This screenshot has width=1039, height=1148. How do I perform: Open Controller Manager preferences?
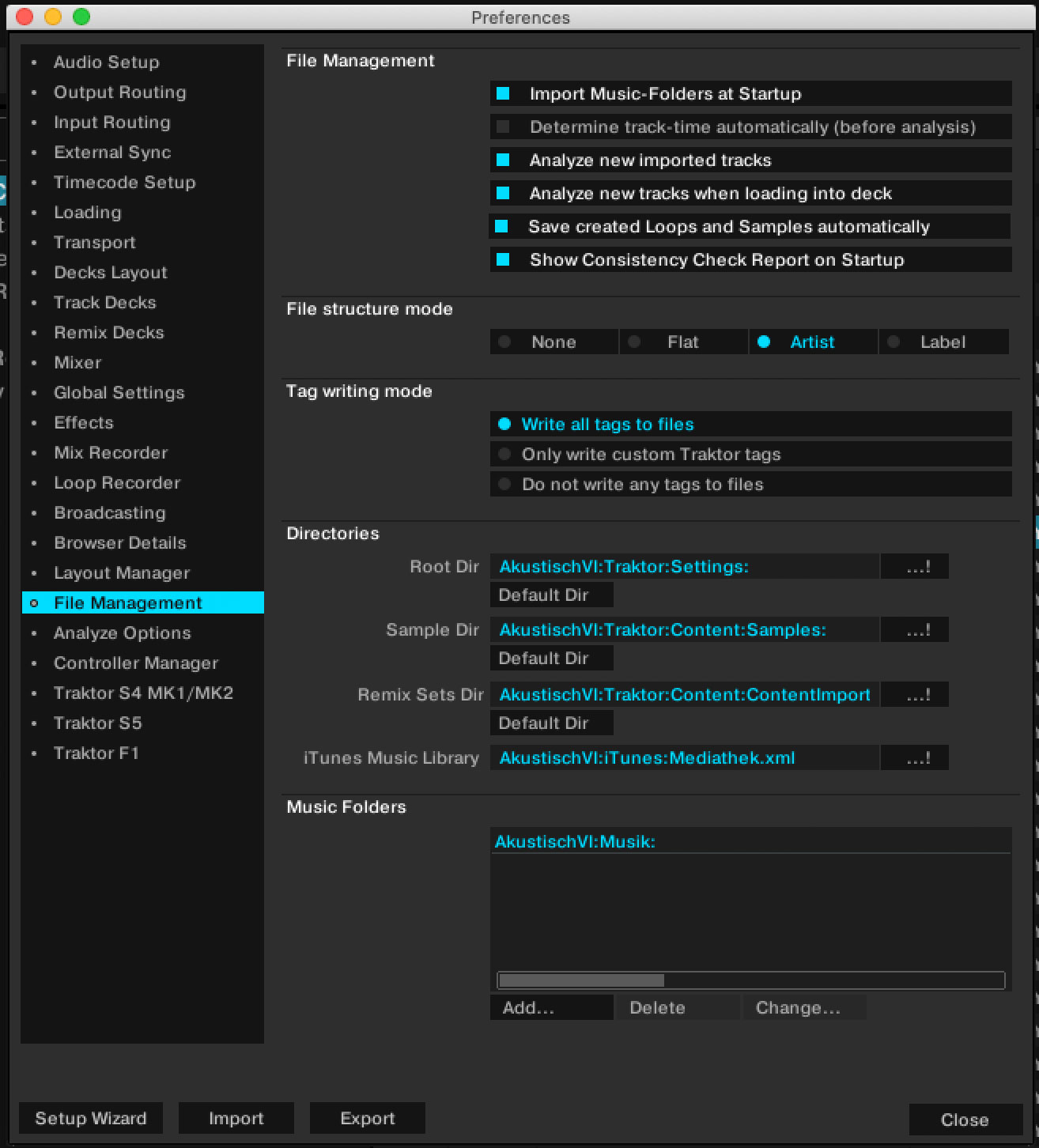pyautogui.click(x=142, y=663)
